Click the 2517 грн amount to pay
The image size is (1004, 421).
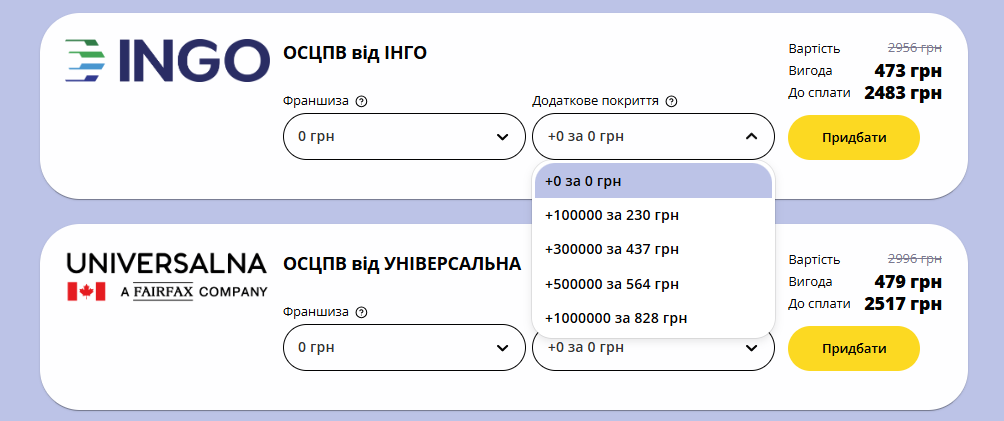(x=903, y=304)
